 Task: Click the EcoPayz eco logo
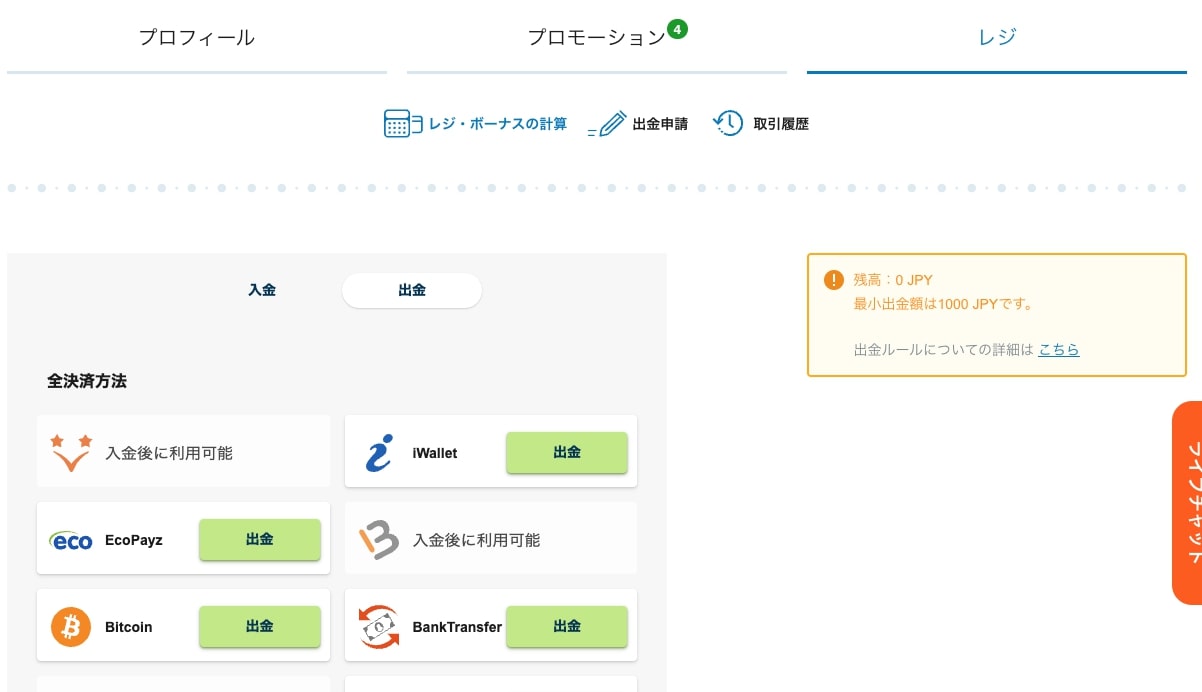(x=71, y=541)
